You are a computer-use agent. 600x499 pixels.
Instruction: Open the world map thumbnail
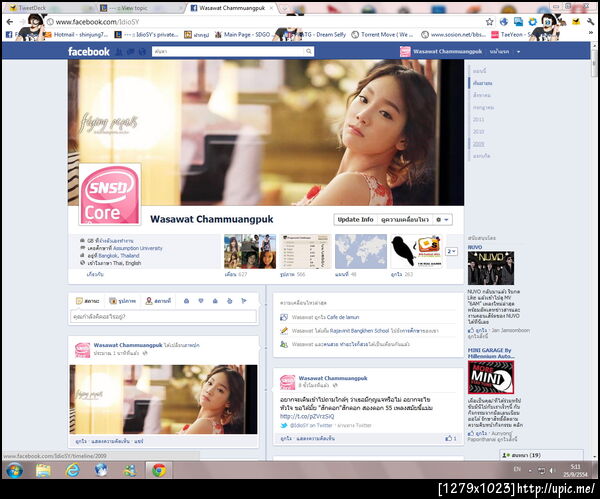click(x=361, y=251)
